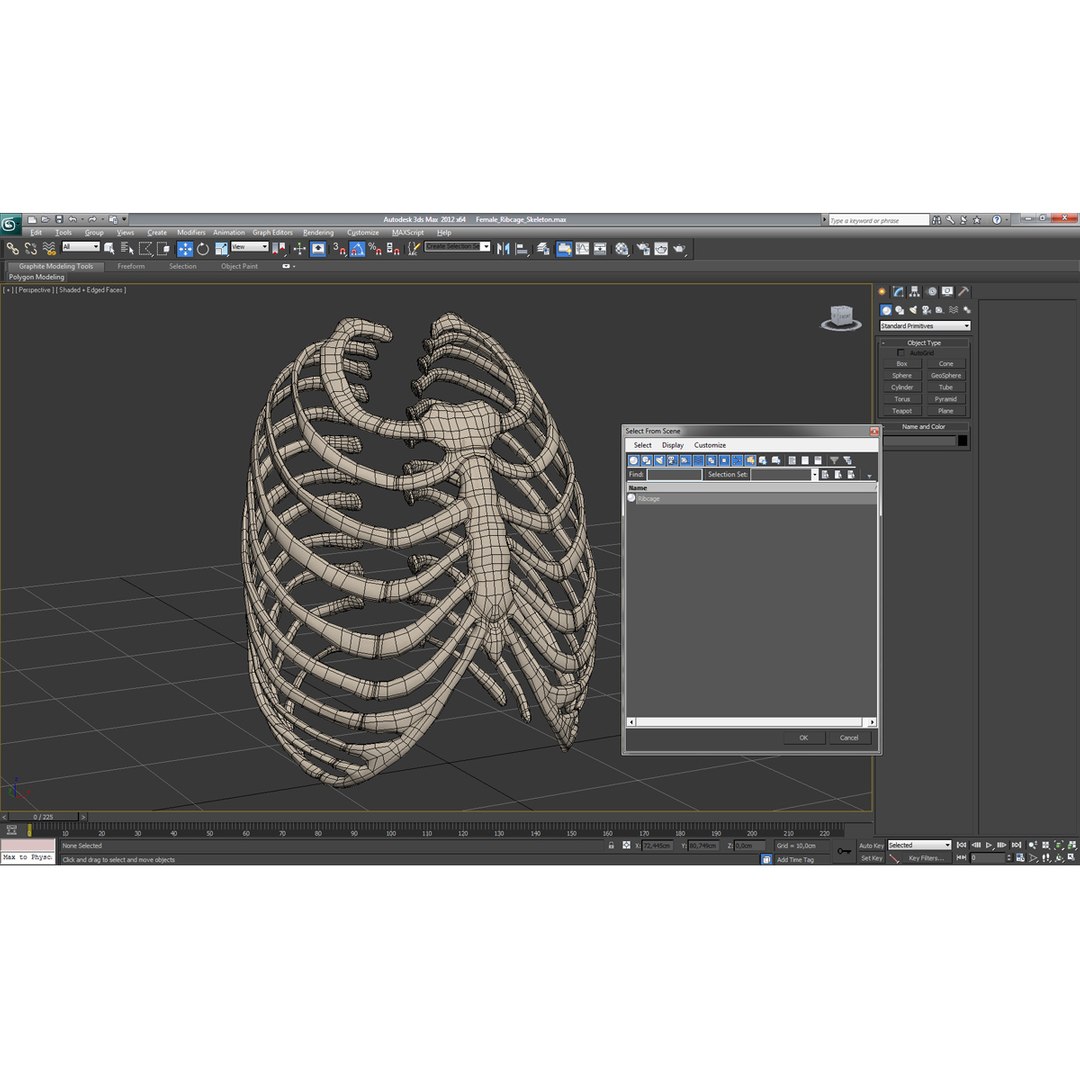Switch to the Freeform ribbon tab
Viewport: 1080px width, 1080px height.
[131, 267]
